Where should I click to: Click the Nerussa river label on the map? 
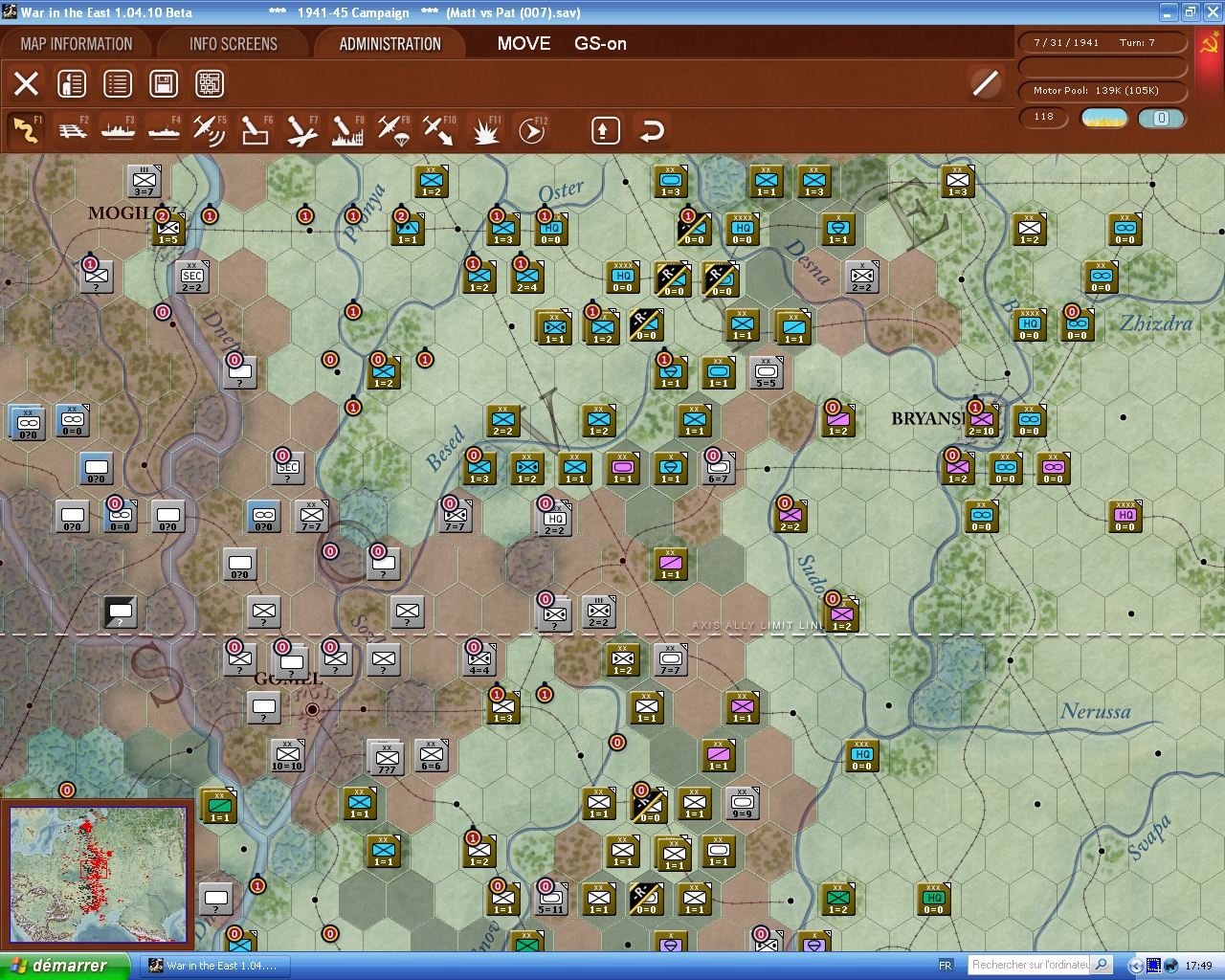pyautogui.click(x=1096, y=711)
